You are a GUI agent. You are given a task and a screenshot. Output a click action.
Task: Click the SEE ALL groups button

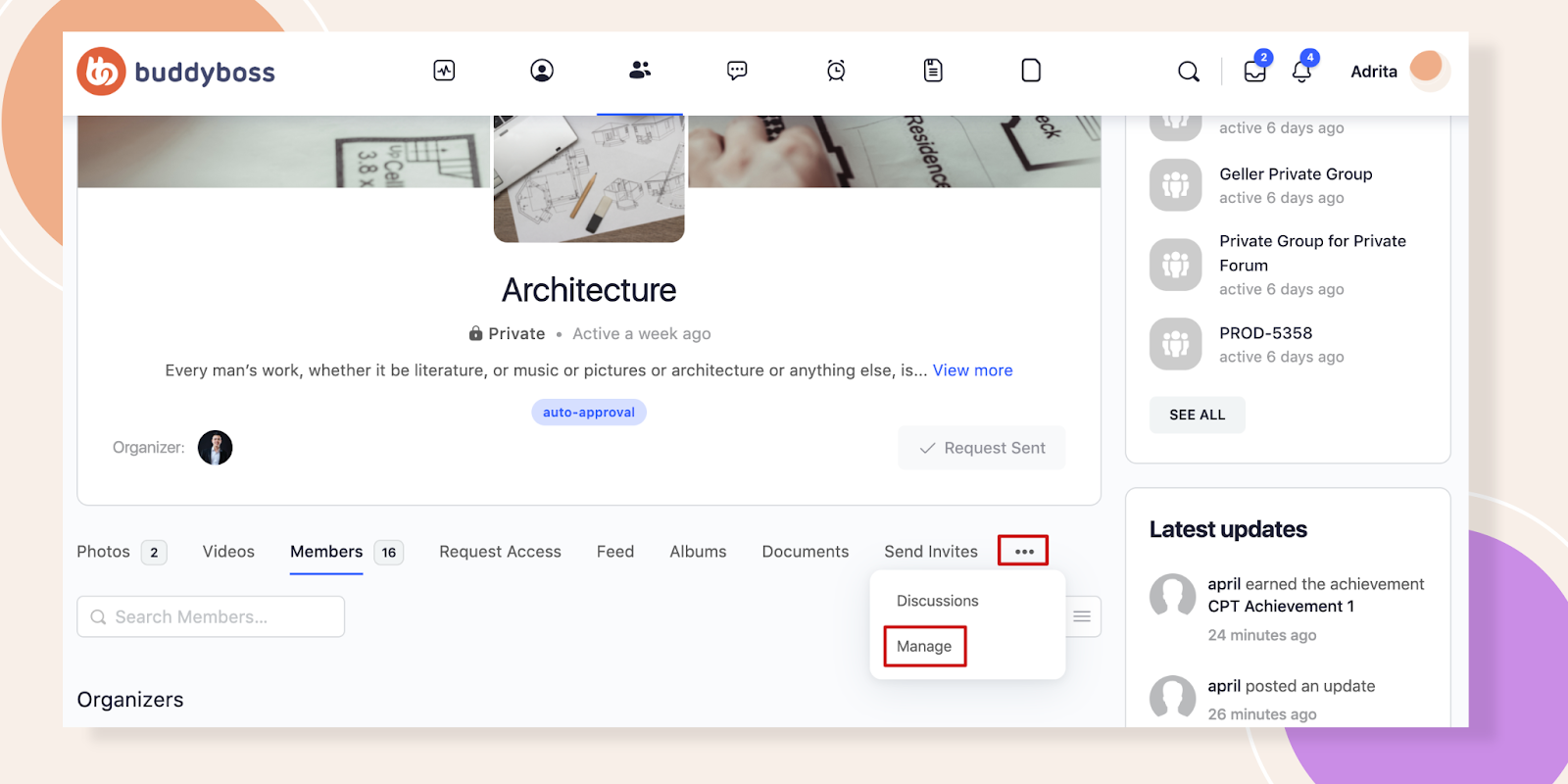click(1198, 415)
